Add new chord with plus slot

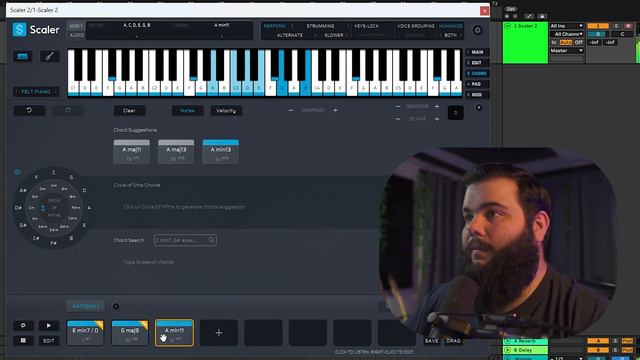[219, 333]
